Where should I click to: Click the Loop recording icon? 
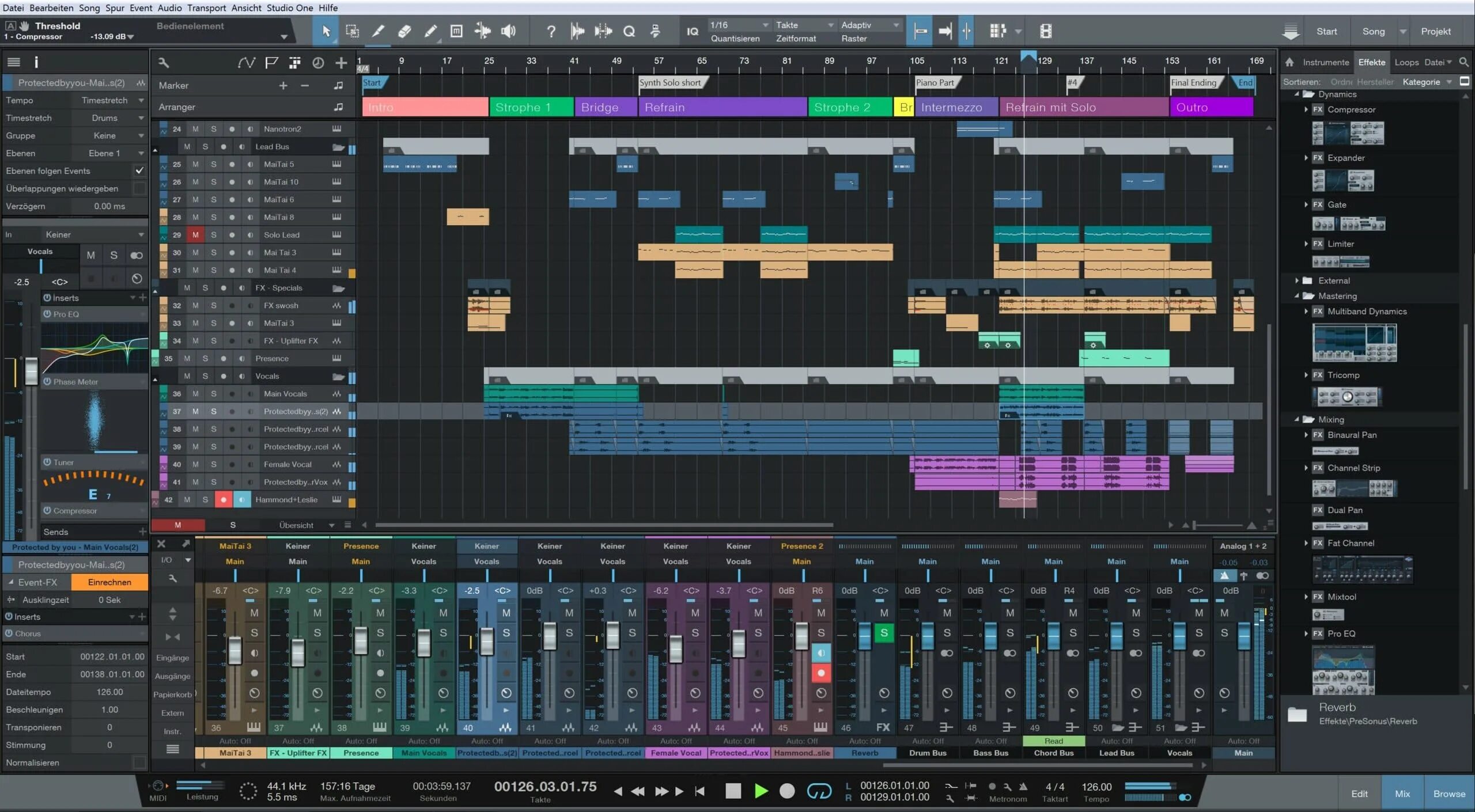(819, 791)
